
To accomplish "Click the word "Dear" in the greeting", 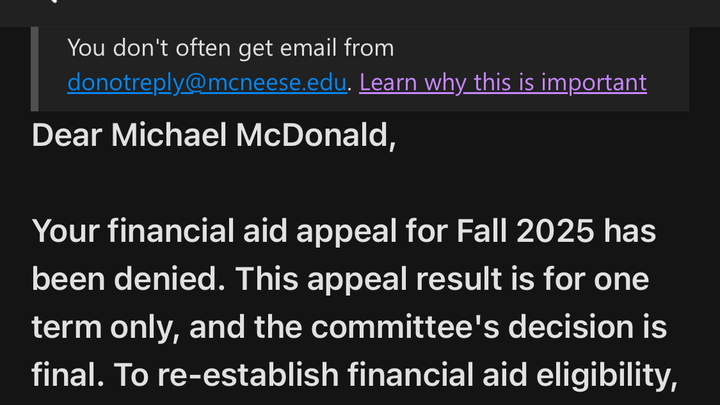I will pyautogui.click(x=66, y=135).
